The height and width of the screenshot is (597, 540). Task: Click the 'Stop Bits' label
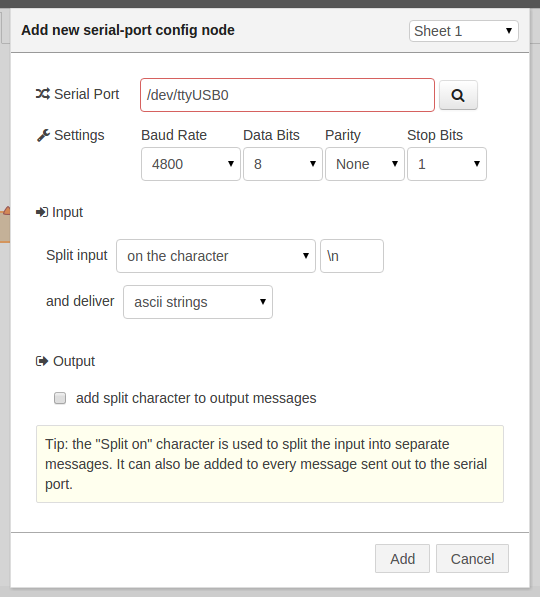click(435, 135)
